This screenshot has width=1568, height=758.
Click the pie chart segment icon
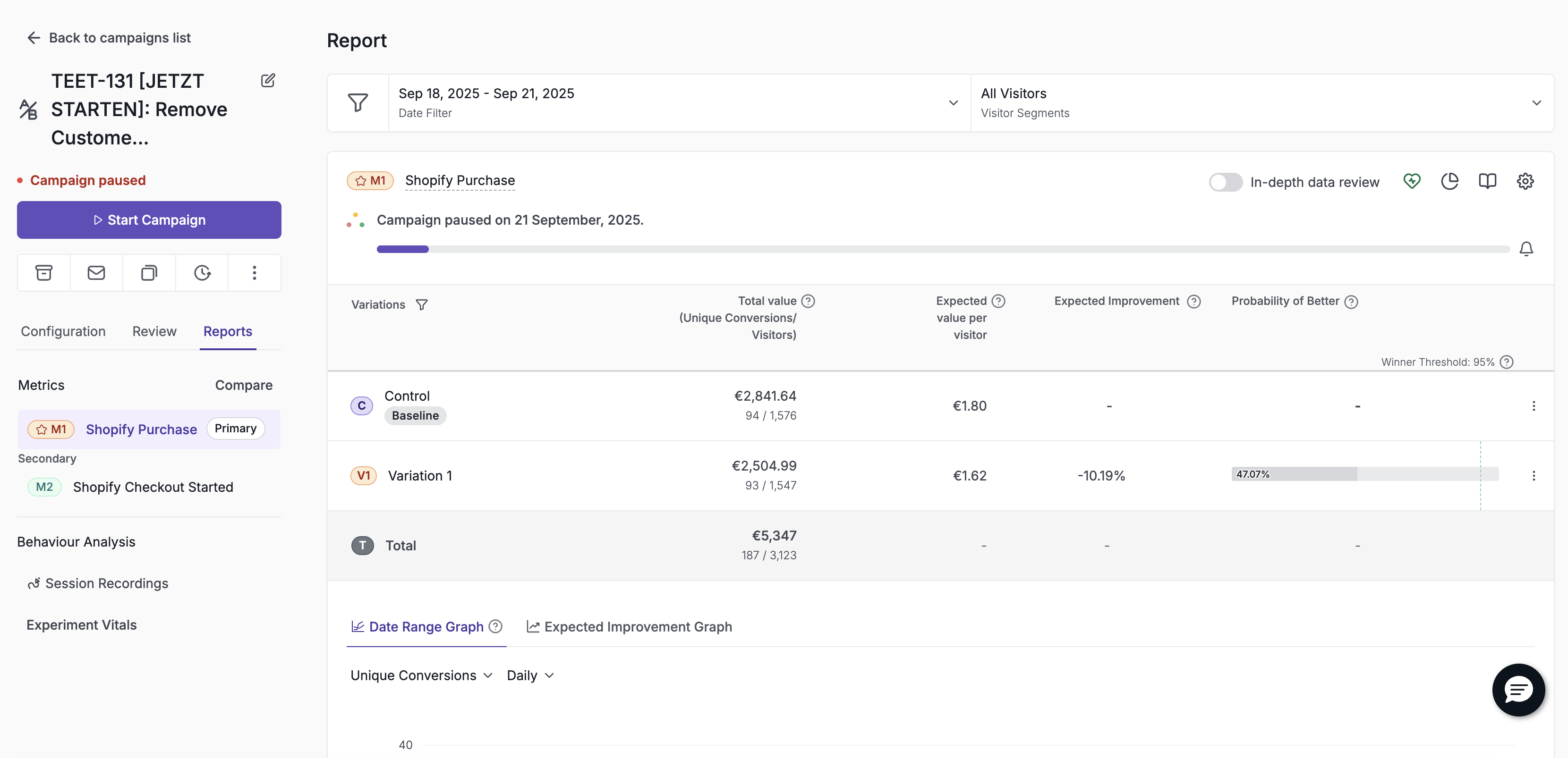click(x=1449, y=181)
